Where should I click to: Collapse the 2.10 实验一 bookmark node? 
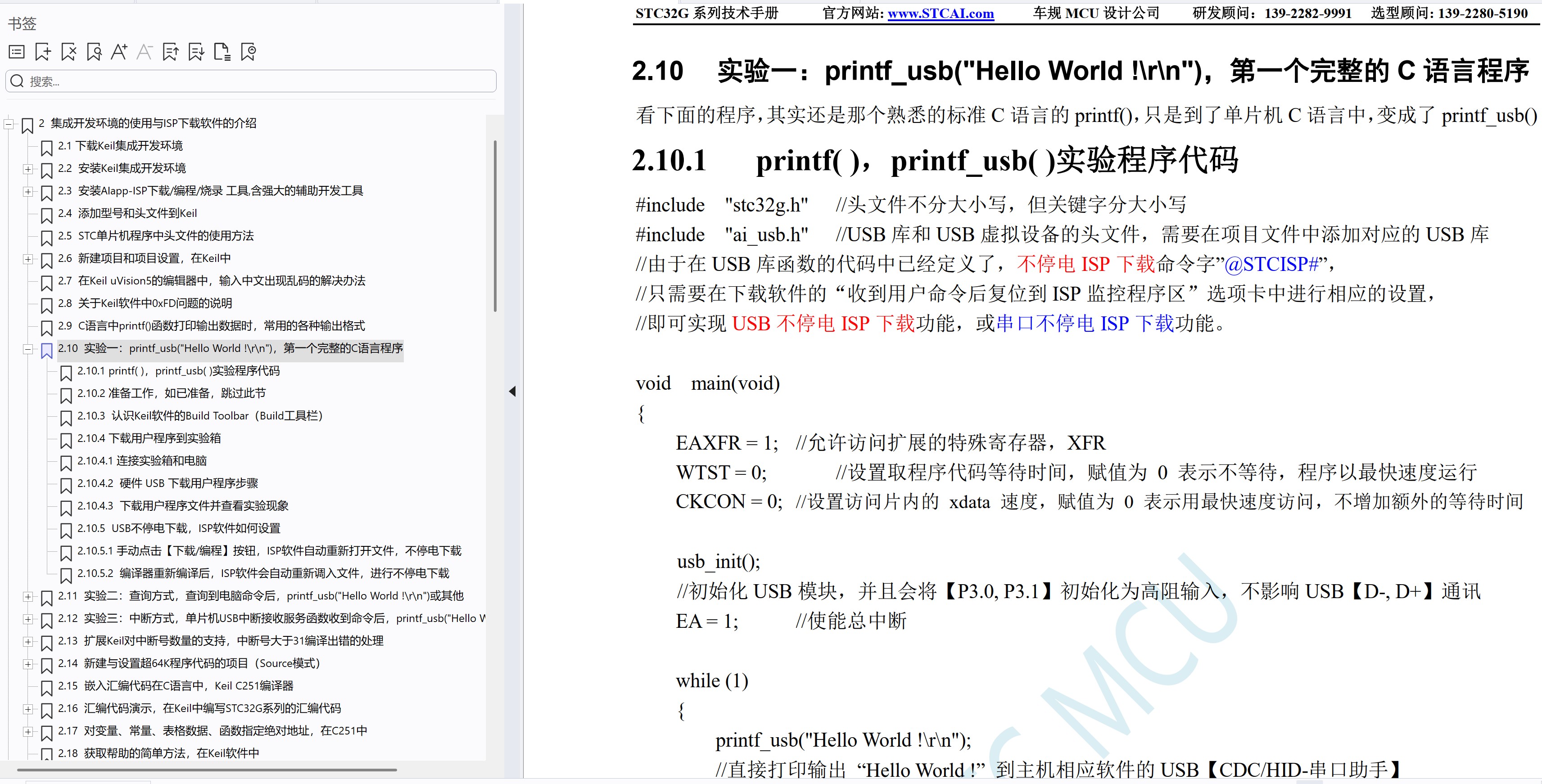(27, 349)
